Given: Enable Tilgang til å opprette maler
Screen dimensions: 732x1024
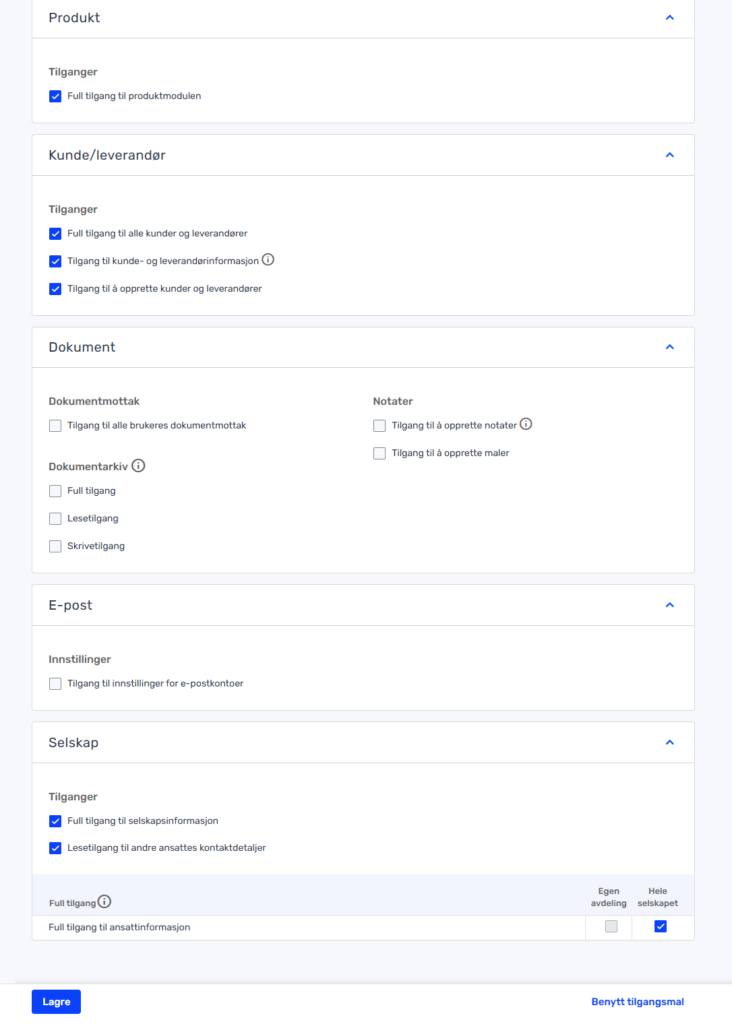Looking at the screenshot, I should pyautogui.click(x=379, y=453).
